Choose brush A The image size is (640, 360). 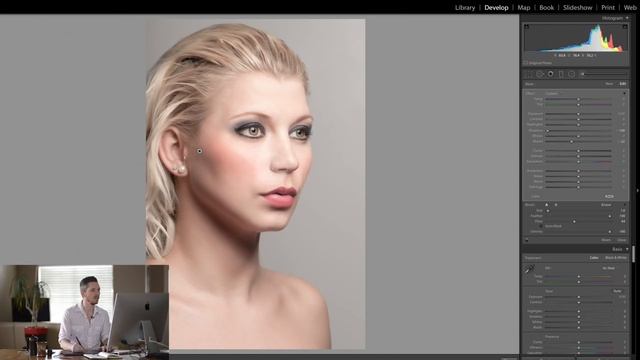coord(546,204)
